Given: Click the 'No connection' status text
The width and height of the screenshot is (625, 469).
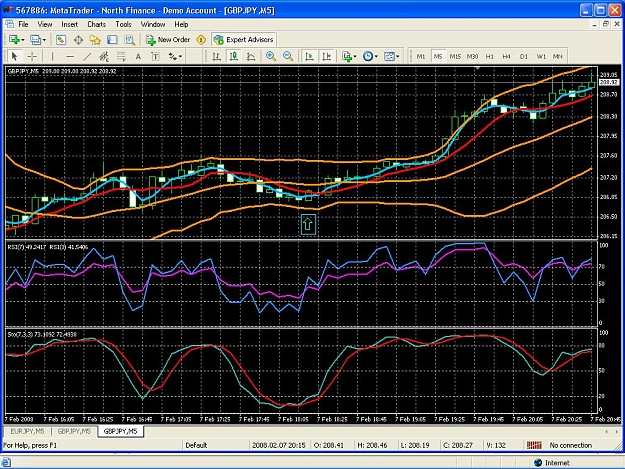Looking at the screenshot, I should click(x=570, y=445).
